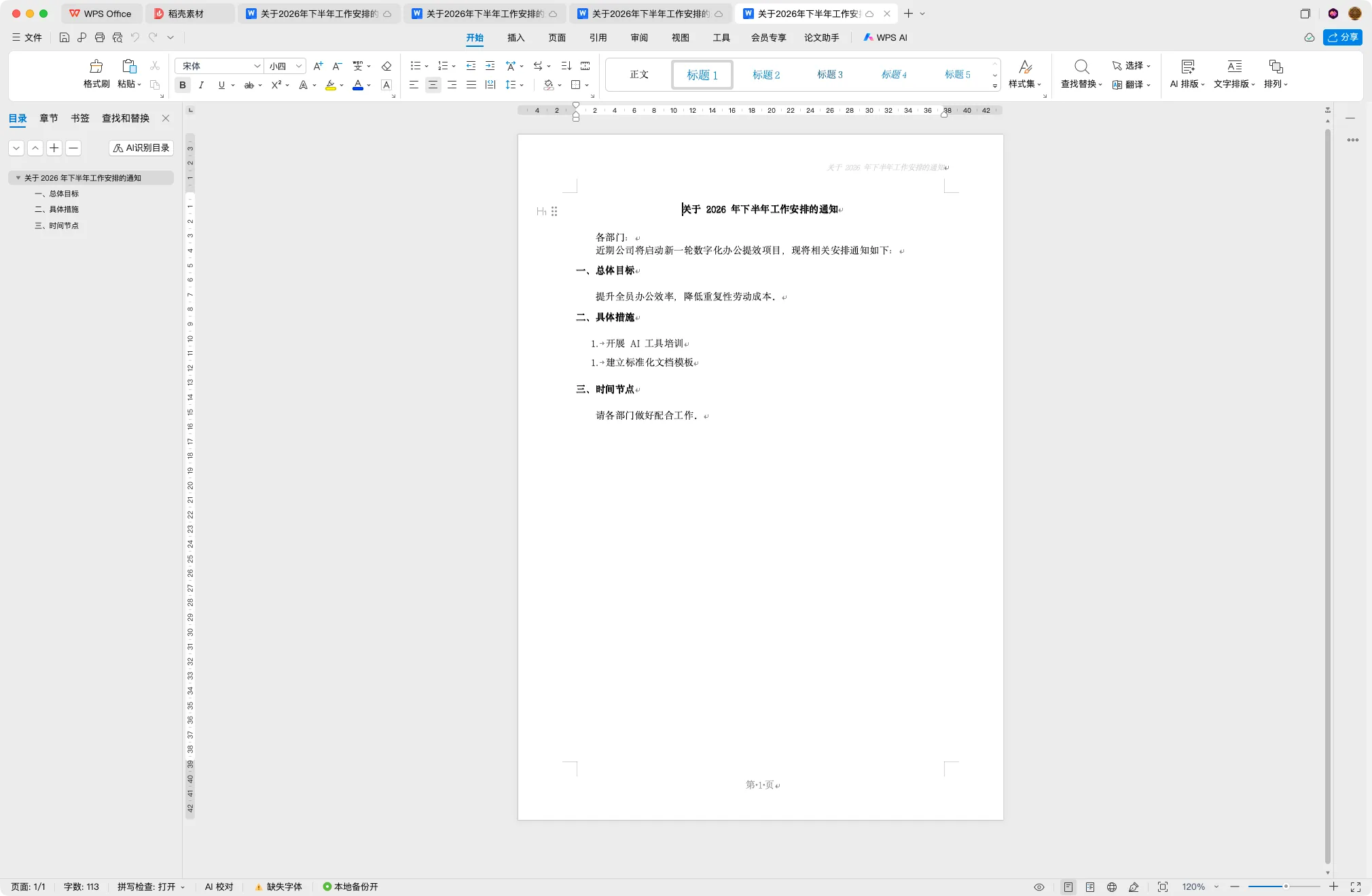Open the 文件 menu
The image size is (1372, 896).
click(x=27, y=37)
